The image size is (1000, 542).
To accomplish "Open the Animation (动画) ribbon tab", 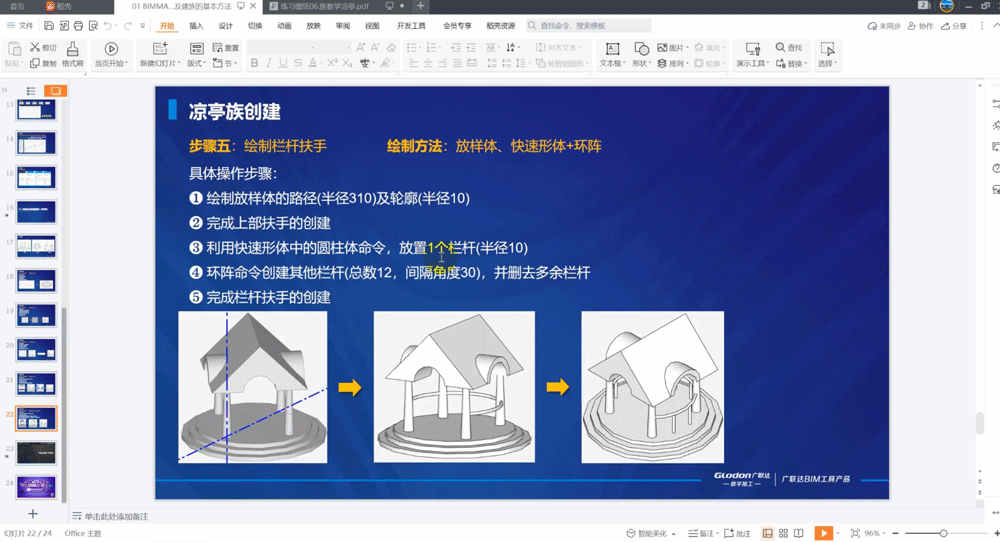I will (284, 26).
